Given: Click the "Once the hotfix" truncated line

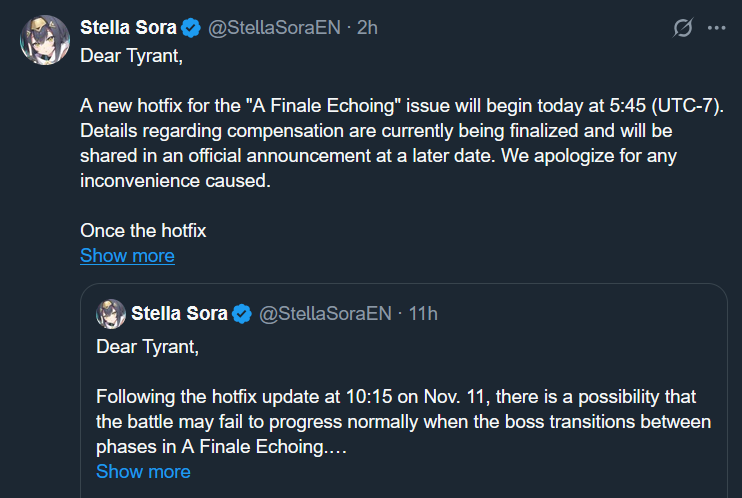Looking at the screenshot, I should [143, 230].
